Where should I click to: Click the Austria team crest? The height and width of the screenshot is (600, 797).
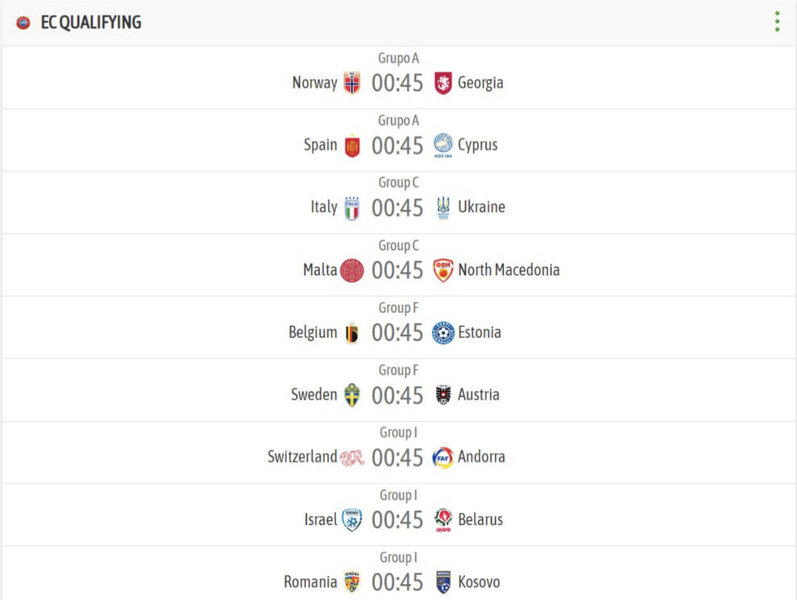pyautogui.click(x=443, y=395)
